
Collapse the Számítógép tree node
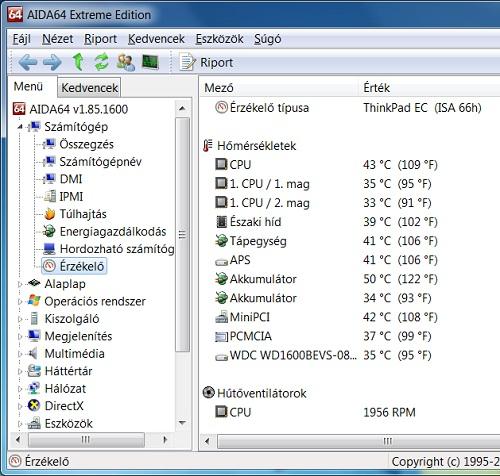tap(20, 127)
